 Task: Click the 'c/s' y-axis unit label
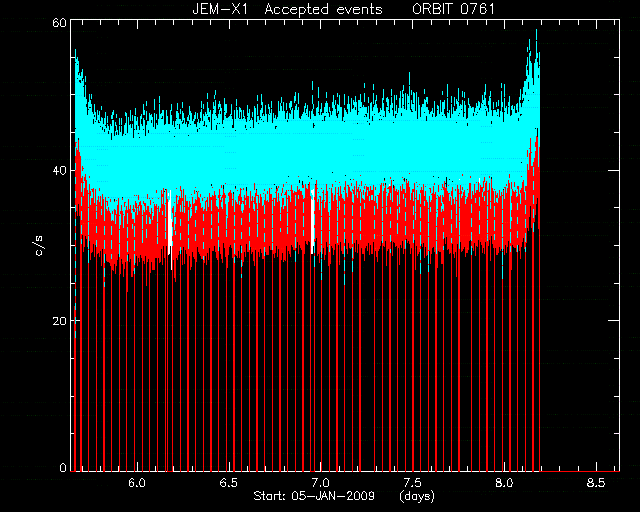39,245
